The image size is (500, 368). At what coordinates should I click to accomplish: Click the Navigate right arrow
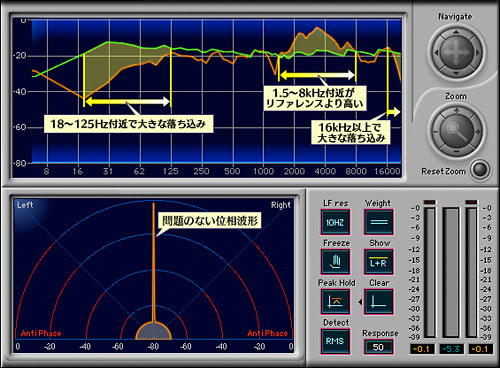tap(477, 52)
